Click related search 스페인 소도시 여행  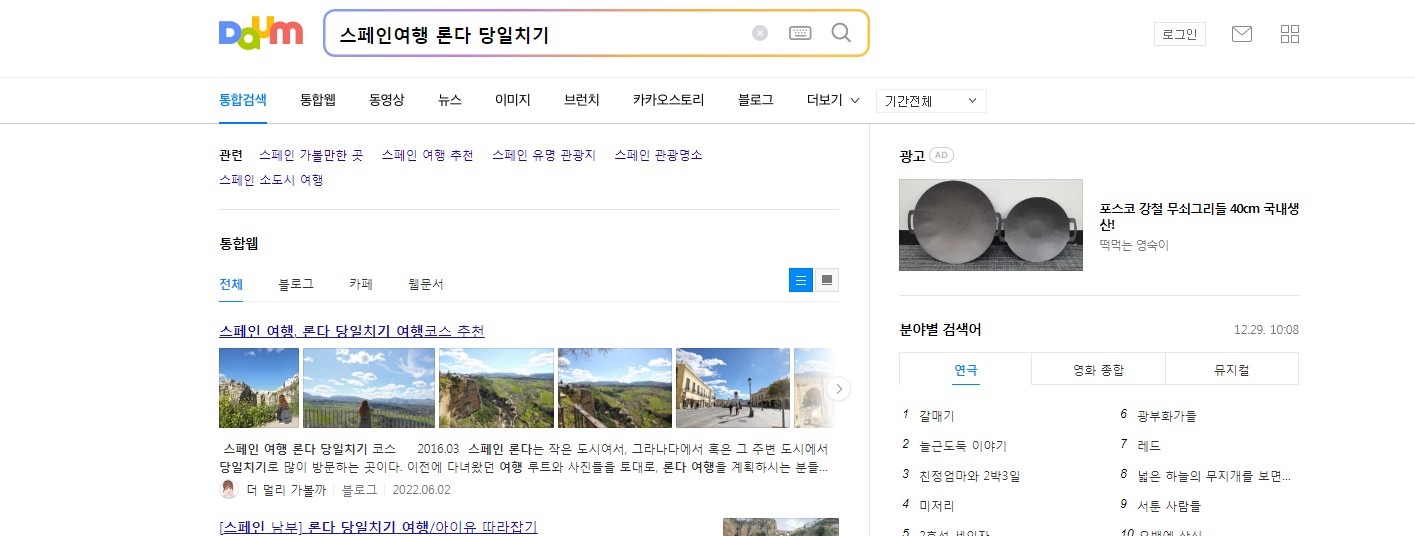[x=271, y=180]
